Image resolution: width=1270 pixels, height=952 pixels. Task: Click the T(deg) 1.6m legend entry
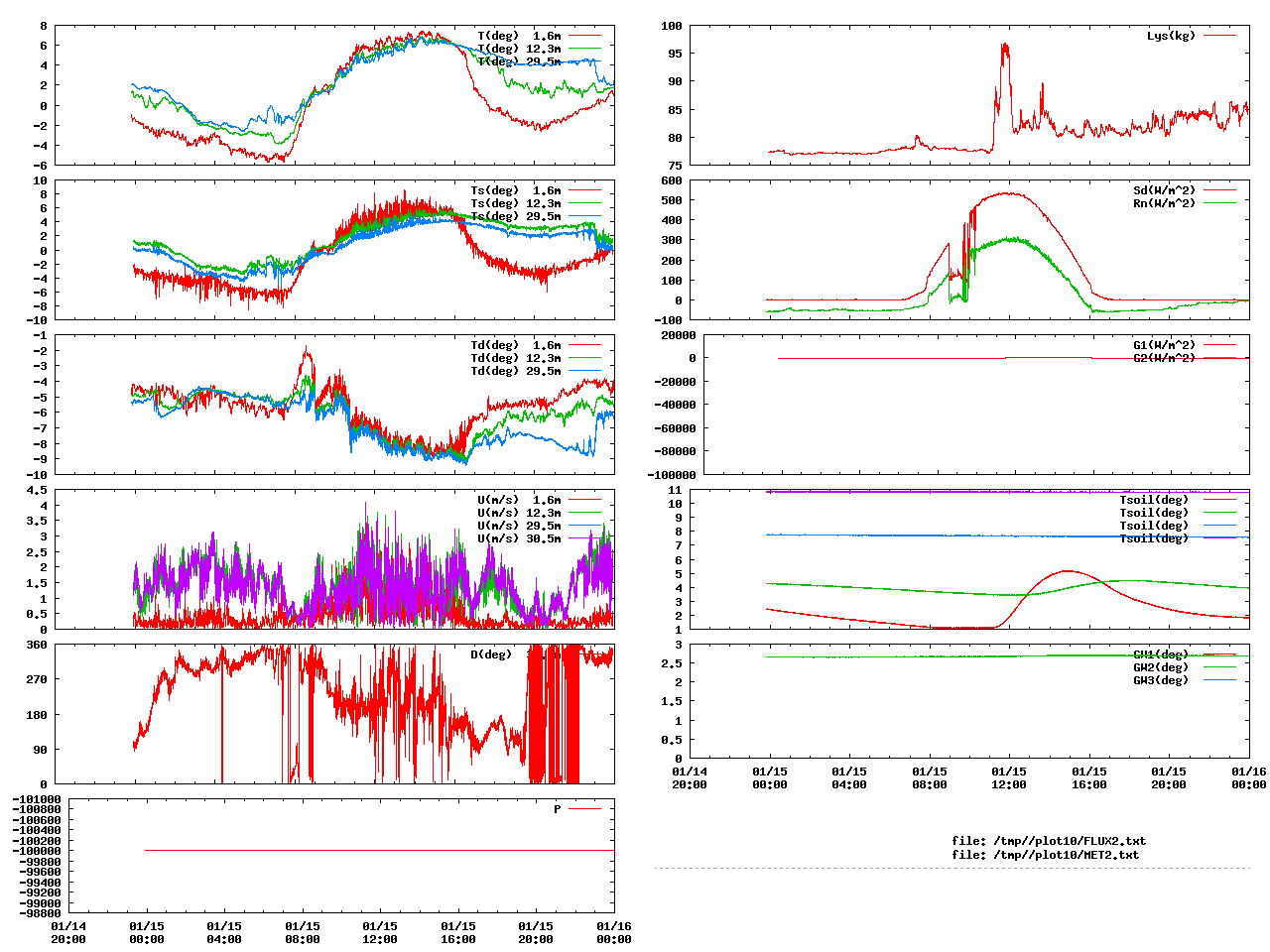tap(518, 36)
